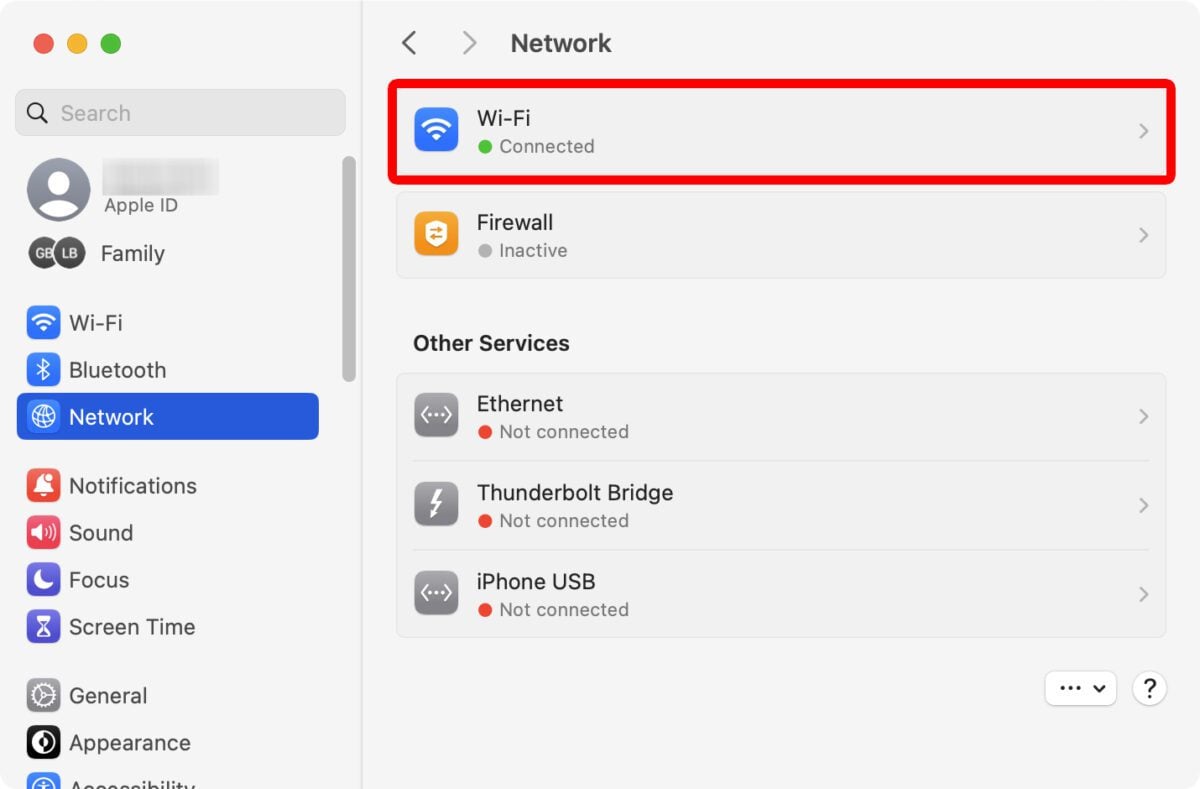Go back using the left arrow
The image size is (1200, 789).
tap(409, 43)
